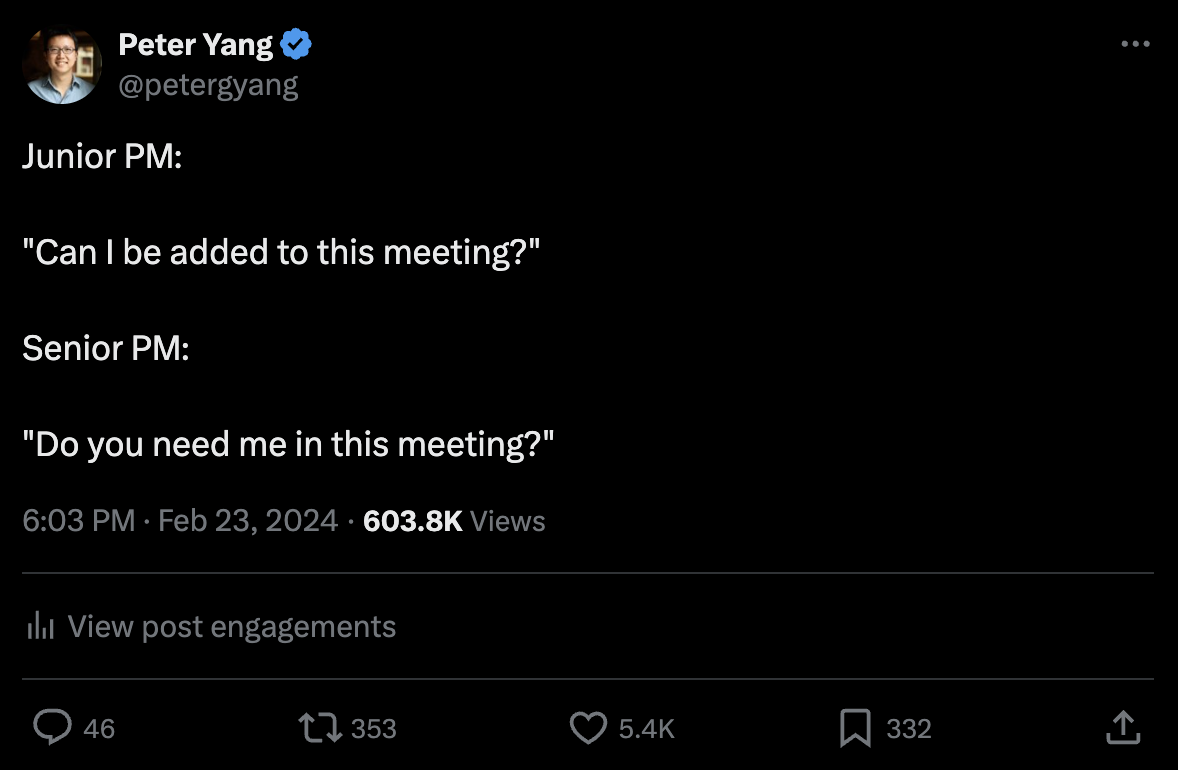
Task: Click the 603.8K Views count
Action: tap(454, 521)
